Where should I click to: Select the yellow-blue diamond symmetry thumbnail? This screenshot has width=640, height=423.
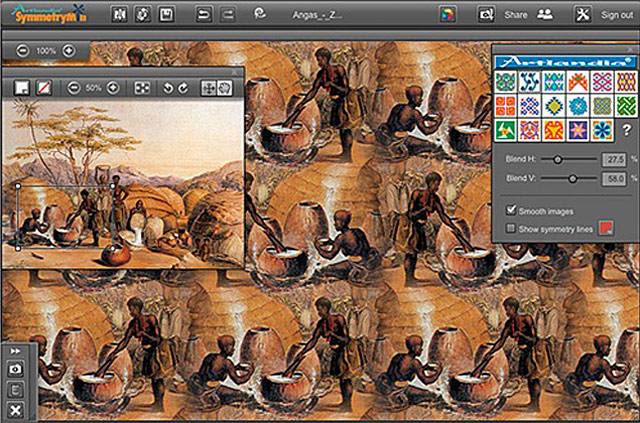point(554,106)
